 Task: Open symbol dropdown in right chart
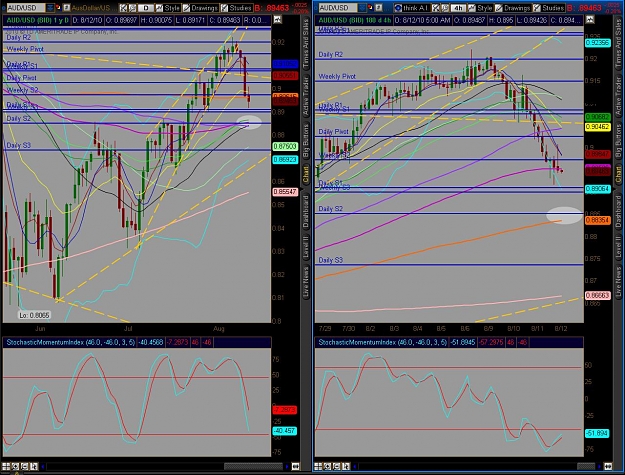point(362,8)
